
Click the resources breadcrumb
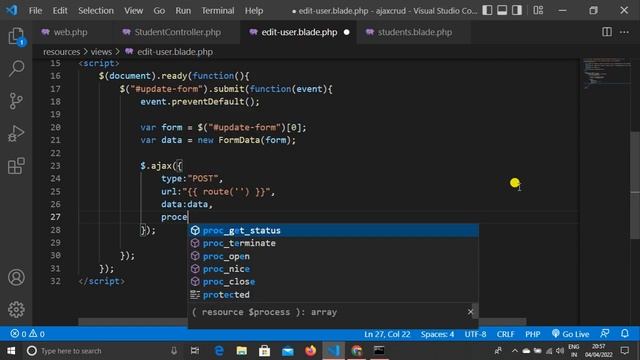pos(62,52)
